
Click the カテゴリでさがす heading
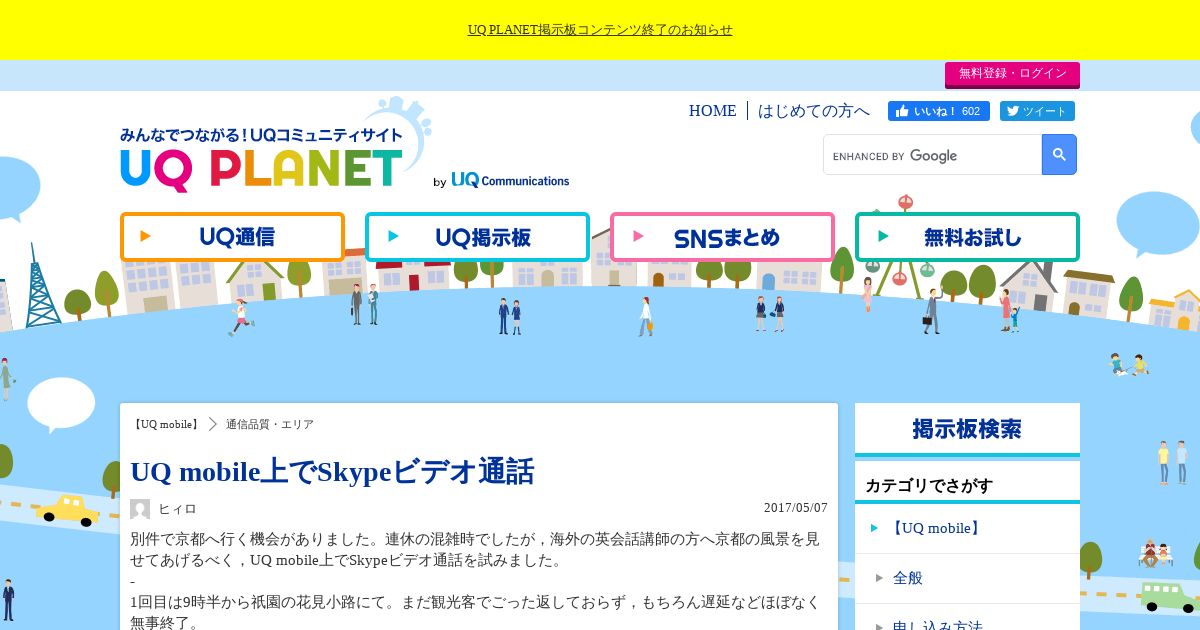929,486
